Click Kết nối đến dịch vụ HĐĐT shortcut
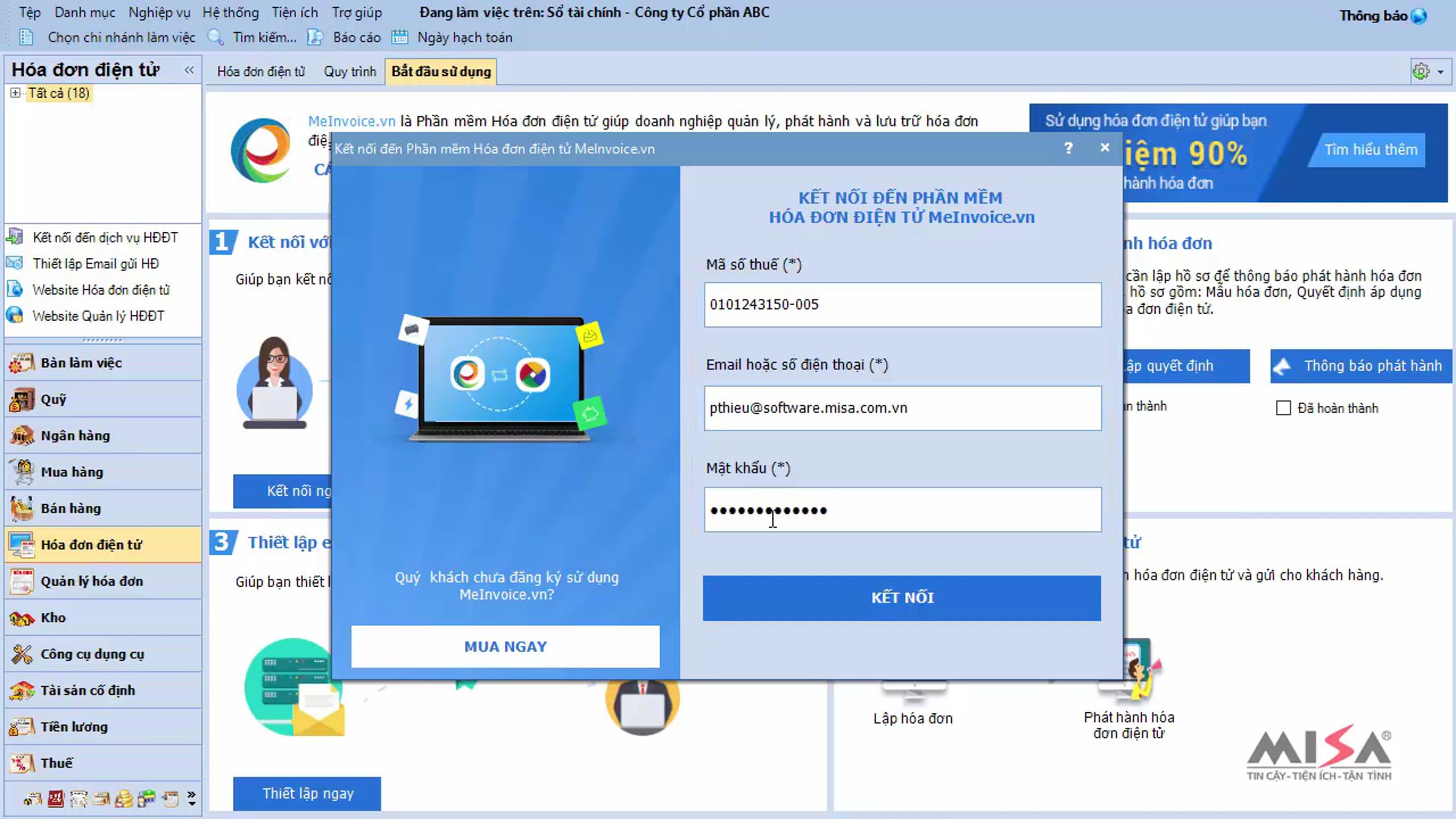 [93, 237]
